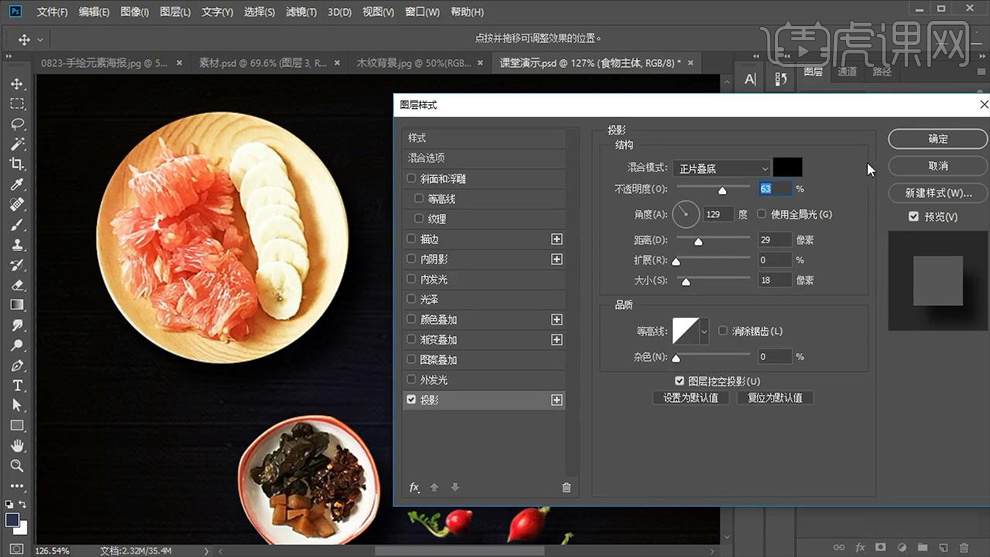Enable the 斜面和浮雕 effect checkbox
This screenshot has height=557, width=990.
tap(411, 178)
